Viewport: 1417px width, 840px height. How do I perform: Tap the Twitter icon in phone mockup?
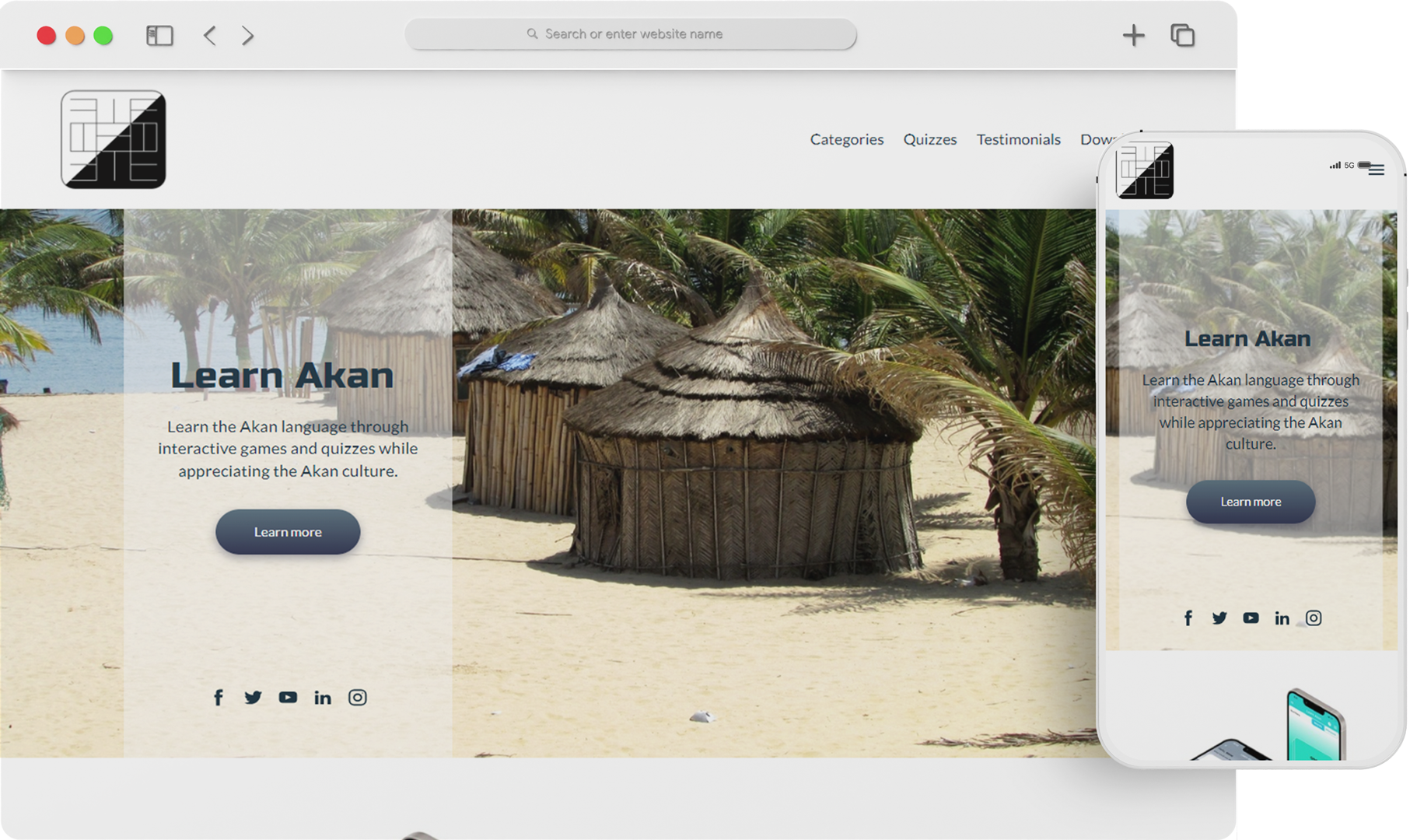click(x=1219, y=618)
